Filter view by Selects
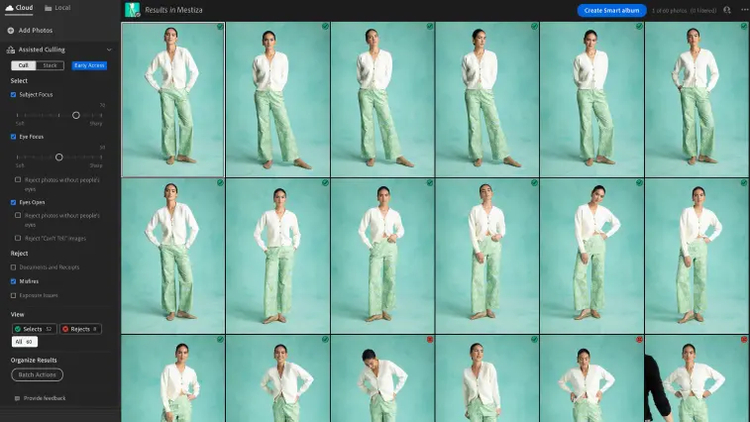This screenshot has height=422, width=750. (34, 329)
